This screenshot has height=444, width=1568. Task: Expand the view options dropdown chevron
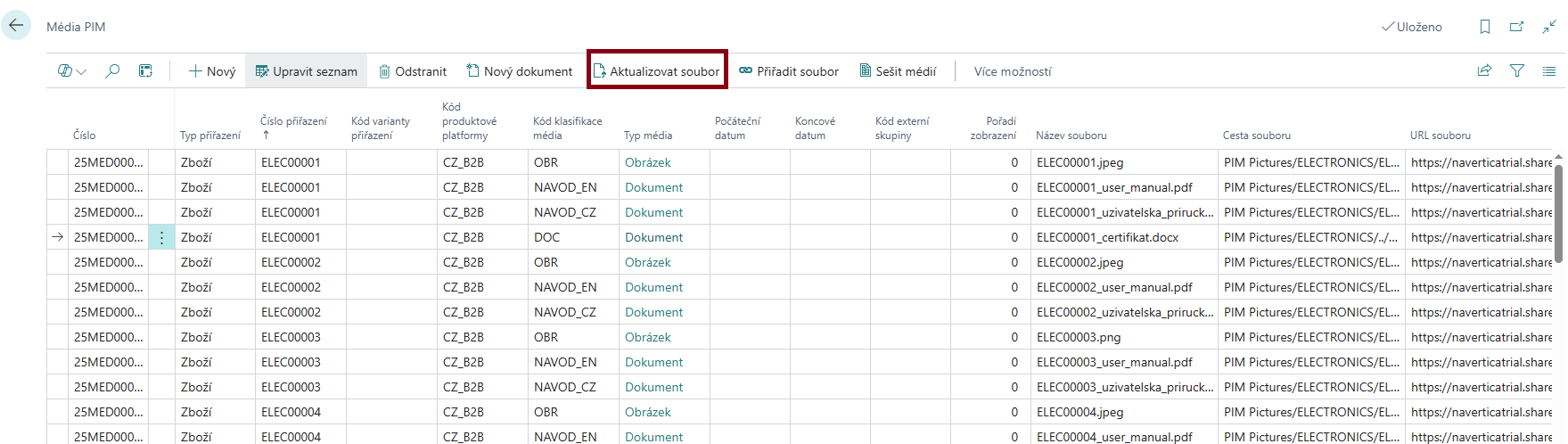pos(81,72)
